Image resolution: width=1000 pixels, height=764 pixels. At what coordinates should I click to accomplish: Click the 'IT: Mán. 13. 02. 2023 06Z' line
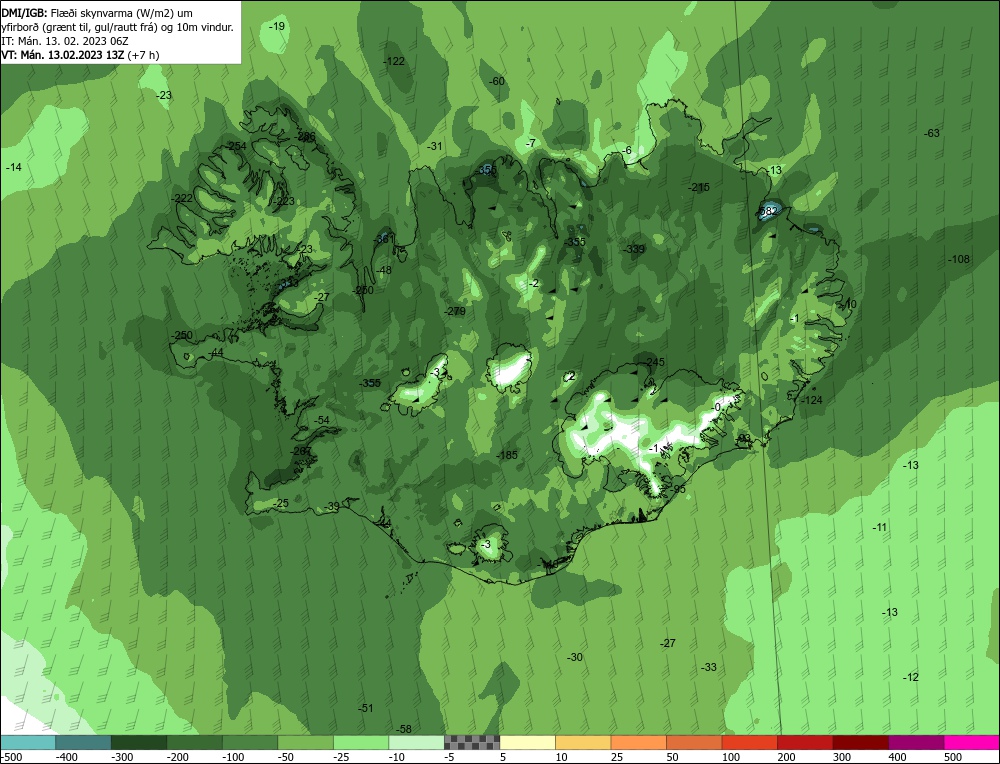66,41
